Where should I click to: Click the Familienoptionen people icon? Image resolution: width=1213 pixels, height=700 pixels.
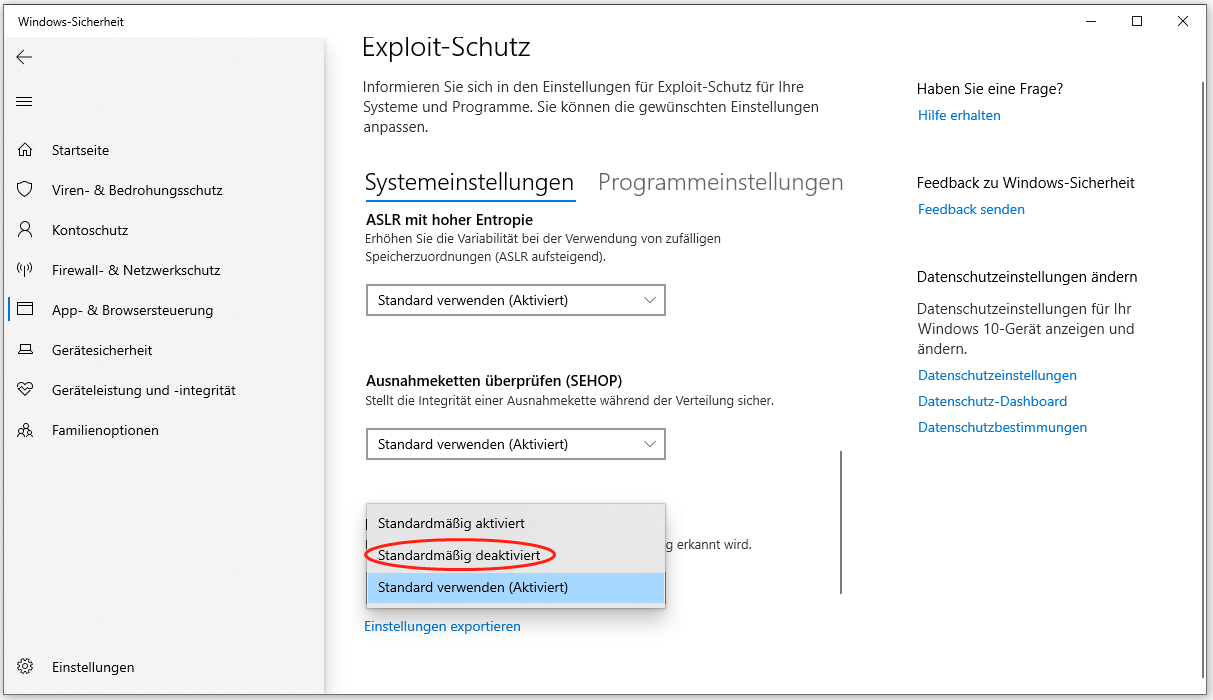point(26,430)
